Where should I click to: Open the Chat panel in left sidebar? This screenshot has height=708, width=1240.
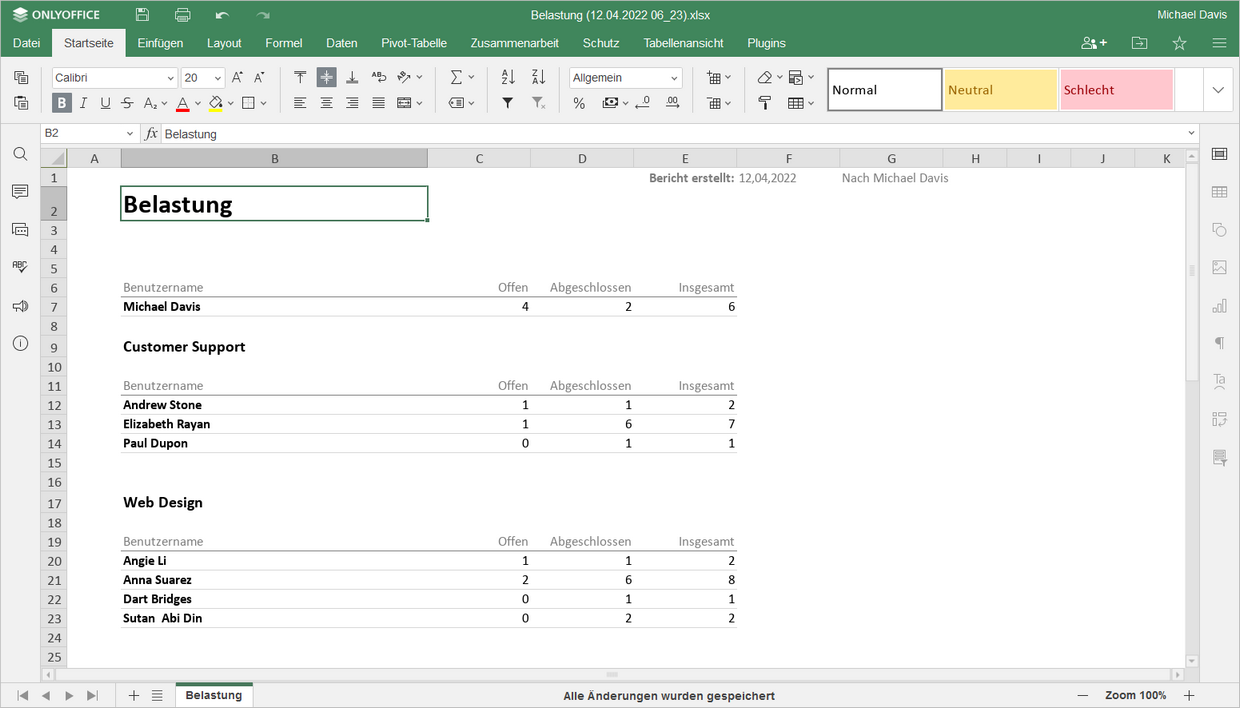tap(20, 230)
